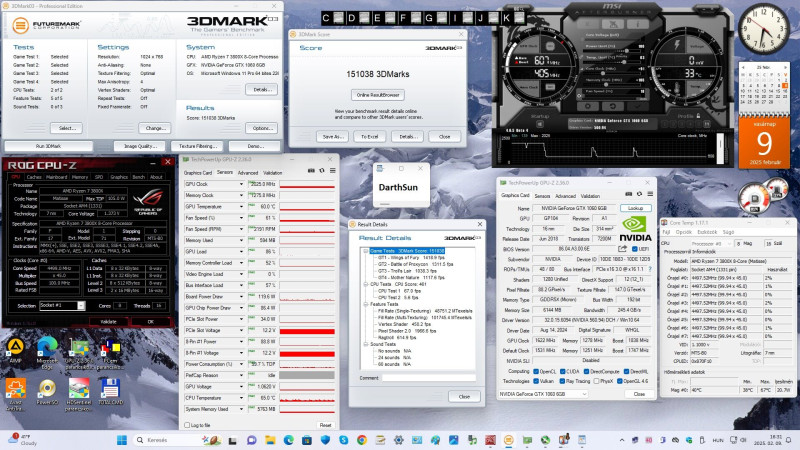Open the Board Power Draw sensor dropdown

point(241,296)
